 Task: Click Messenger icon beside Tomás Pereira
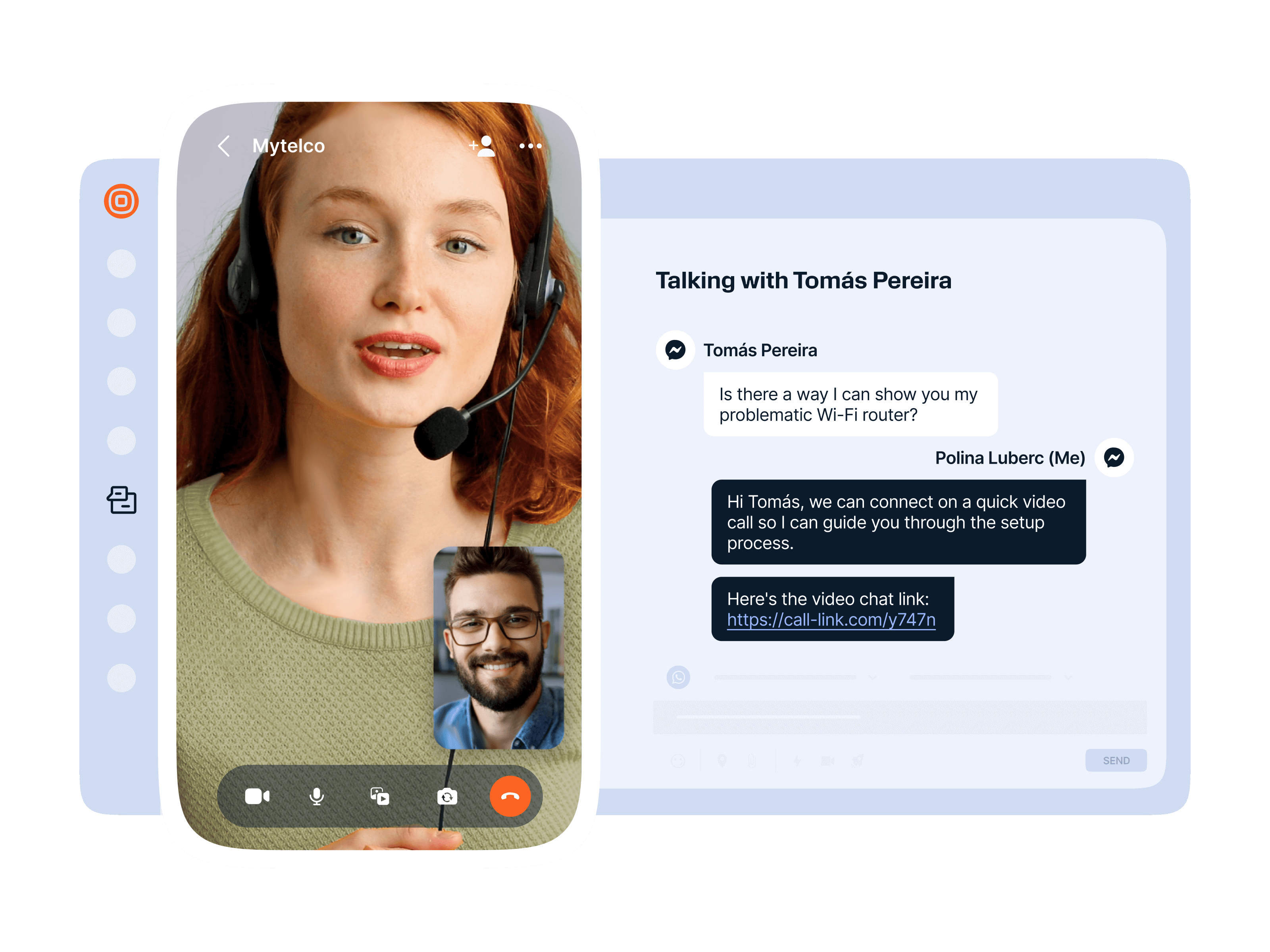[x=675, y=349]
